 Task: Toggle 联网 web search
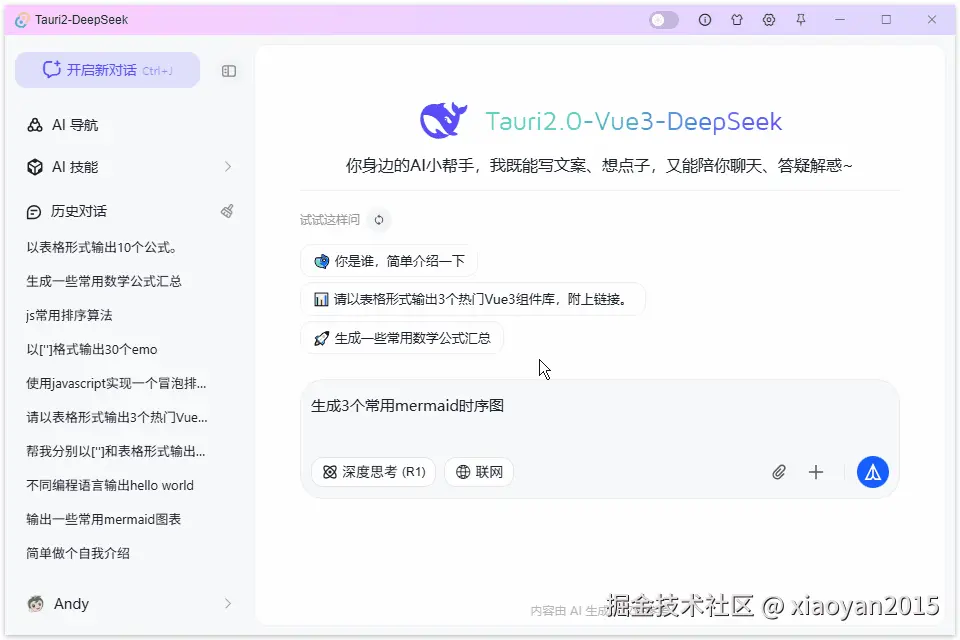coord(479,472)
